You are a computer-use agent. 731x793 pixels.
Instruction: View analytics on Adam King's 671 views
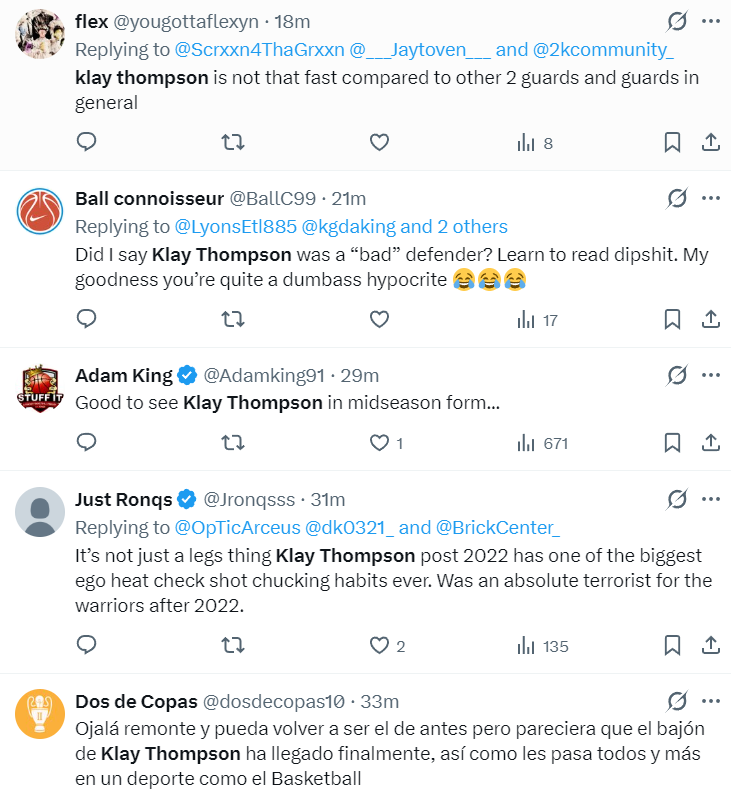point(542,444)
